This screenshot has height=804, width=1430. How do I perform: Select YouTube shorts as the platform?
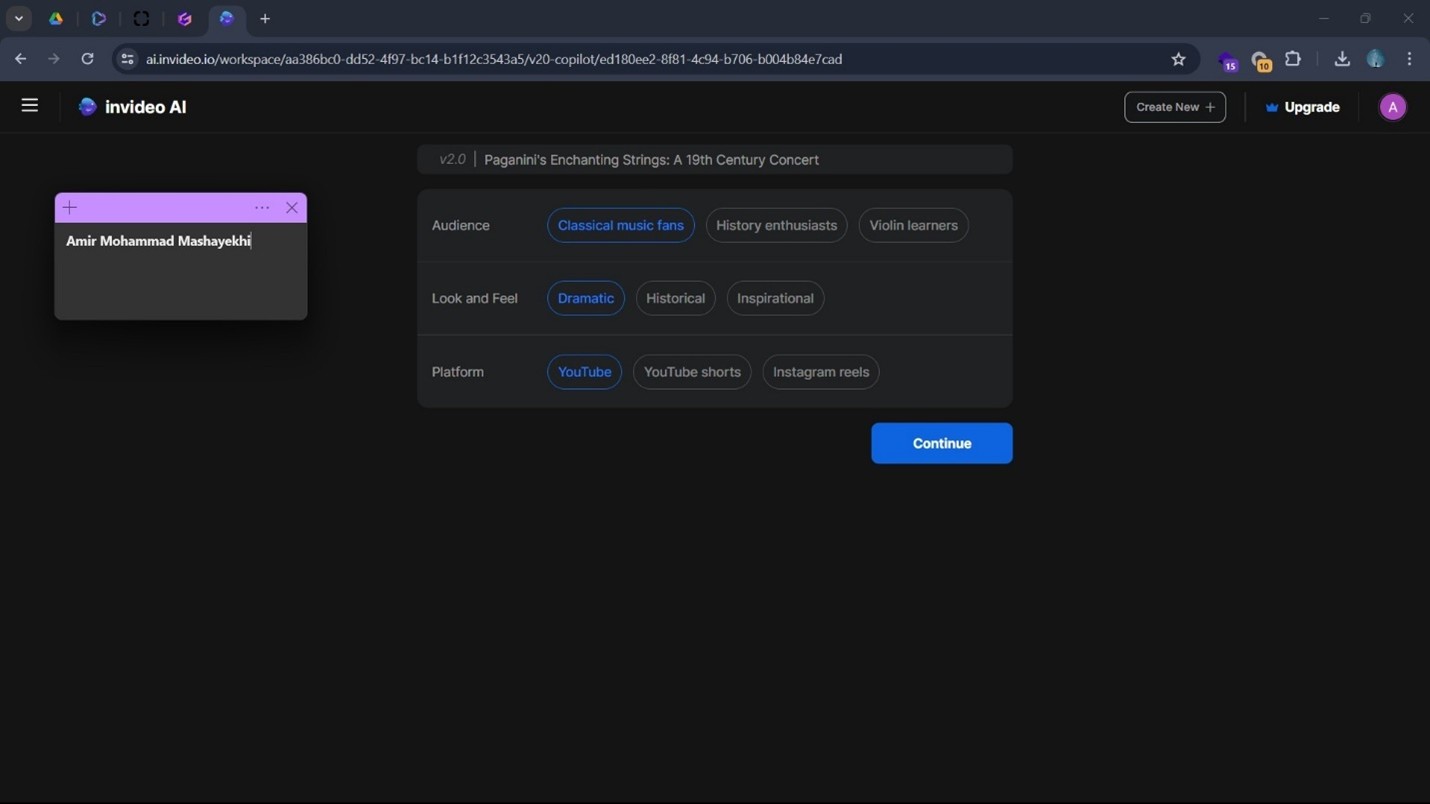pyautogui.click(x=692, y=372)
